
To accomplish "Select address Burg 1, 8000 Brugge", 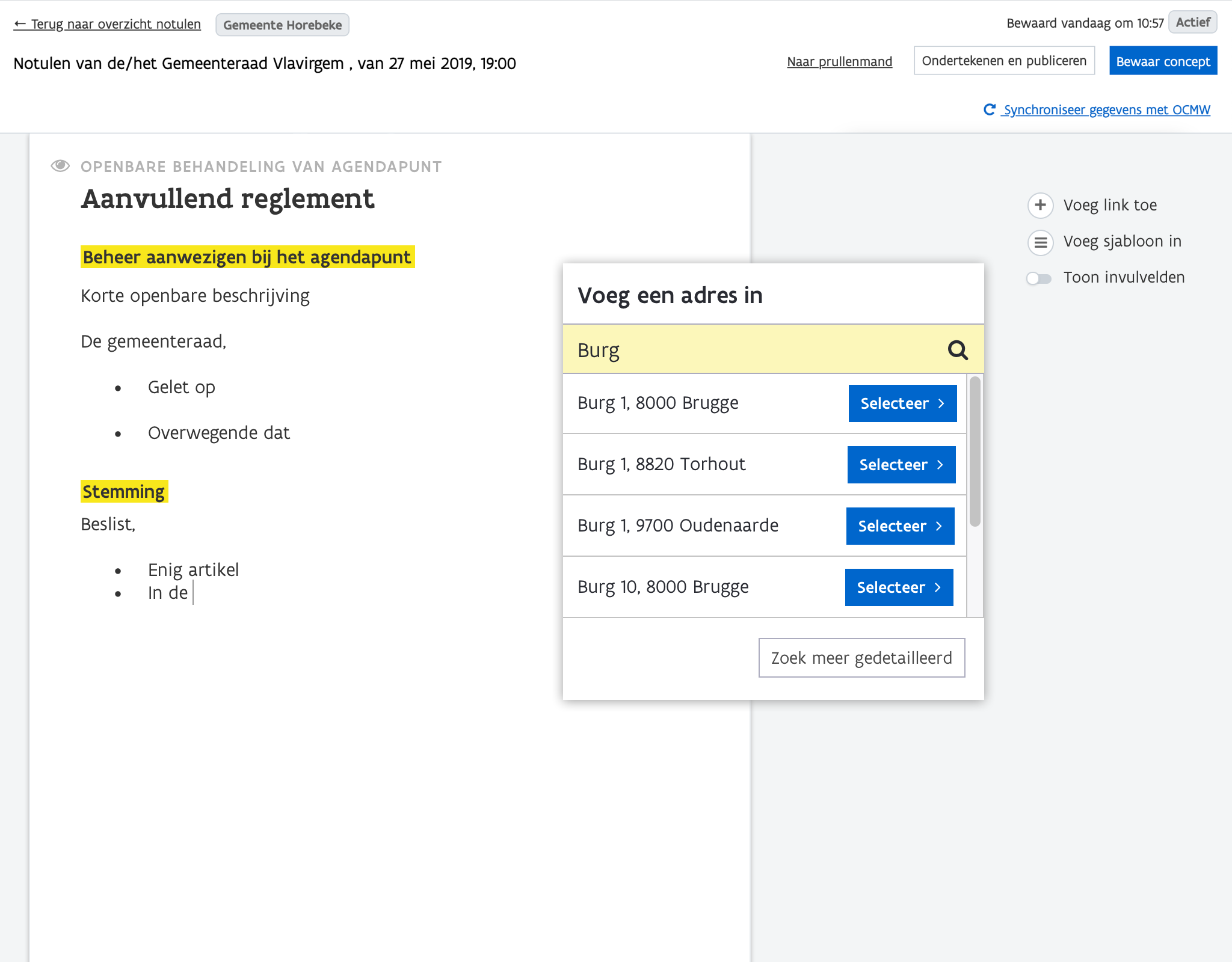I will point(902,403).
